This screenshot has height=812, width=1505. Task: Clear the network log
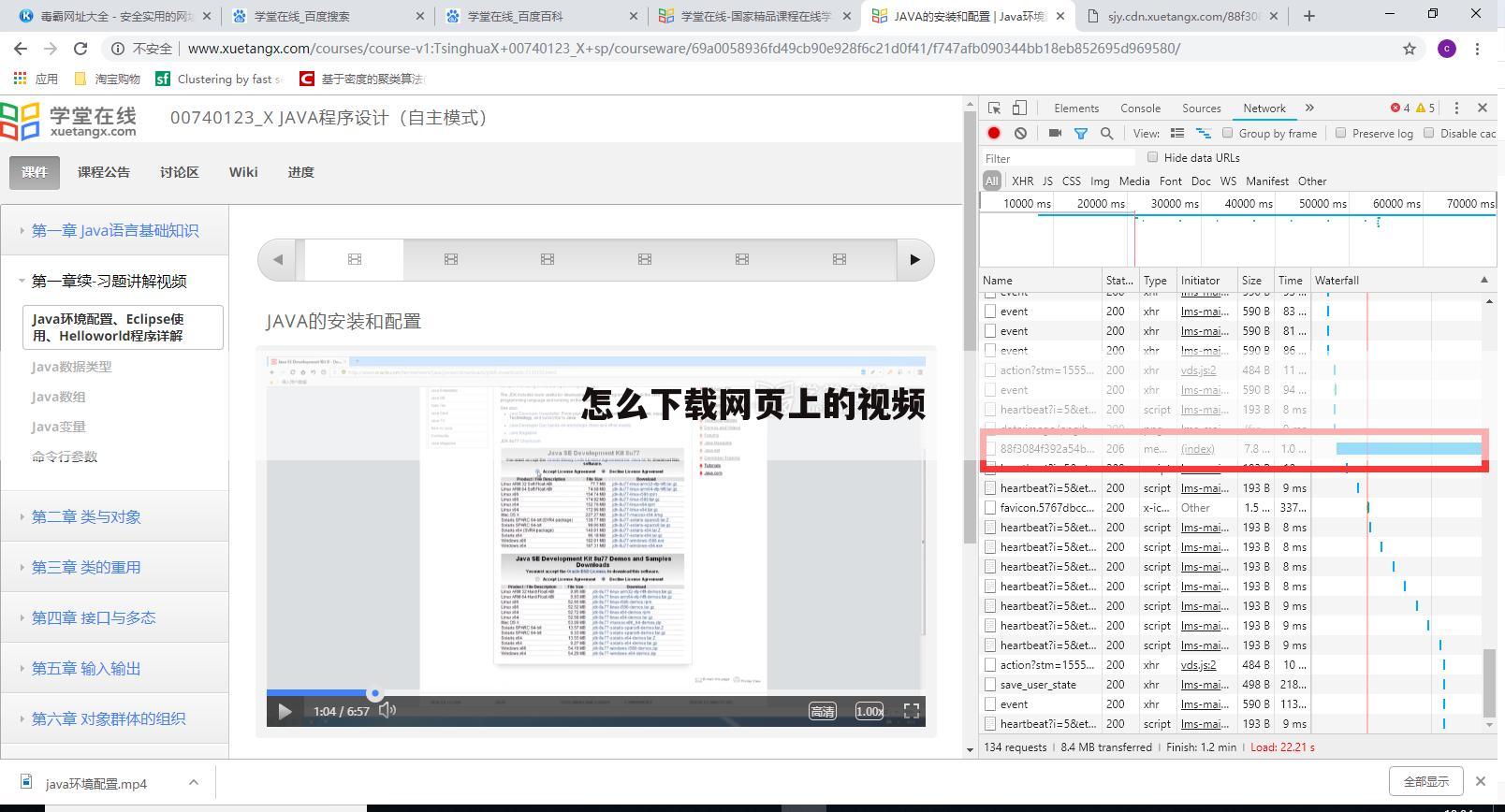click(1020, 134)
